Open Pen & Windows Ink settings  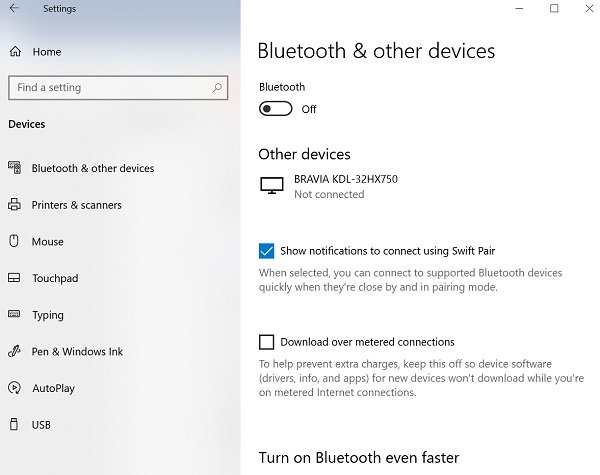77,351
